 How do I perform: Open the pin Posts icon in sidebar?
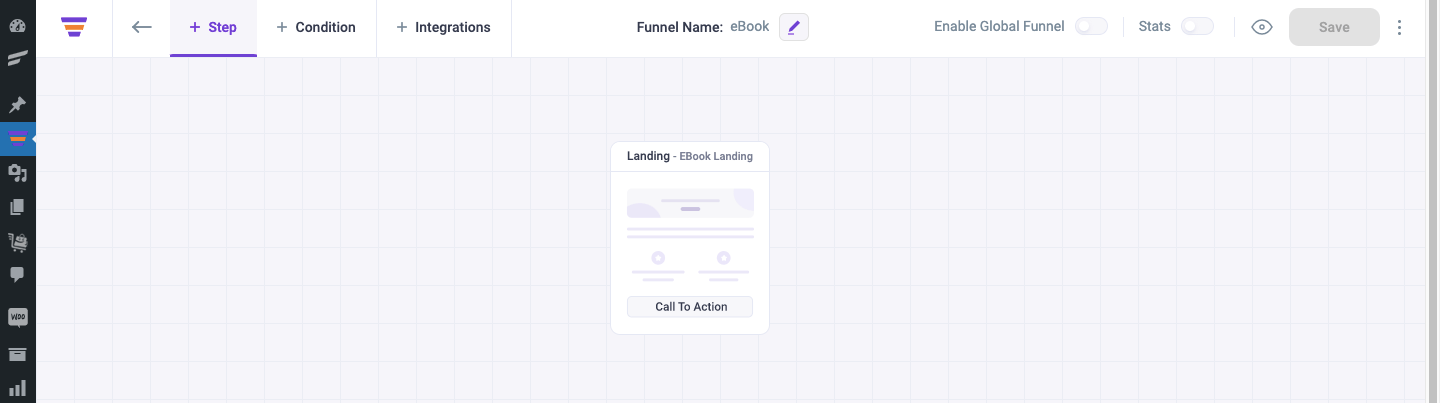17,105
